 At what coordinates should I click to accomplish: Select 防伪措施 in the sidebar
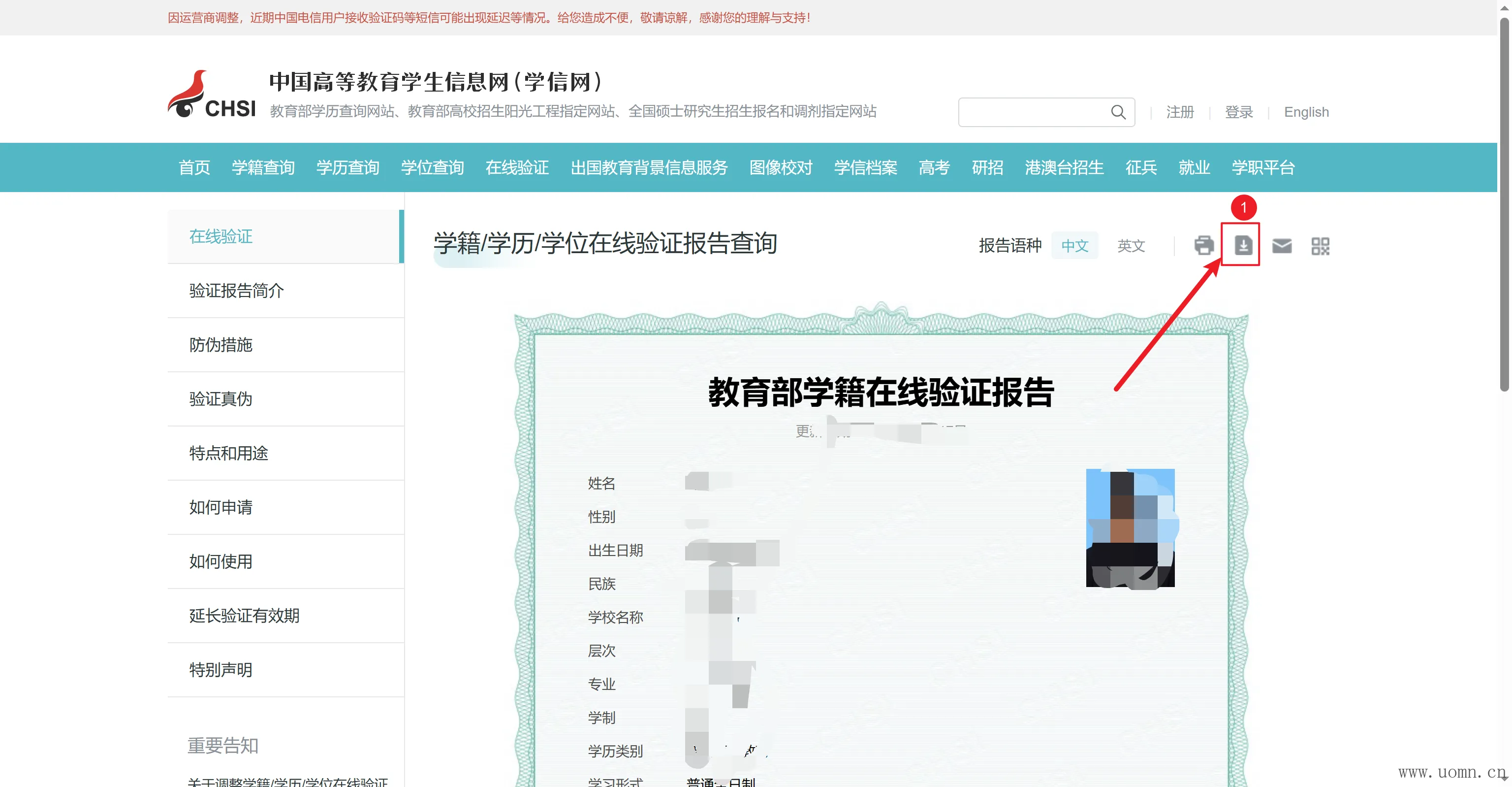[220, 345]
